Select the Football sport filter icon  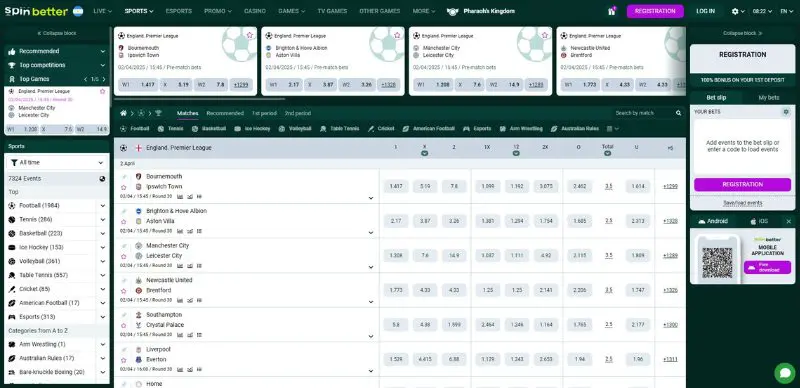pos(123,129)
